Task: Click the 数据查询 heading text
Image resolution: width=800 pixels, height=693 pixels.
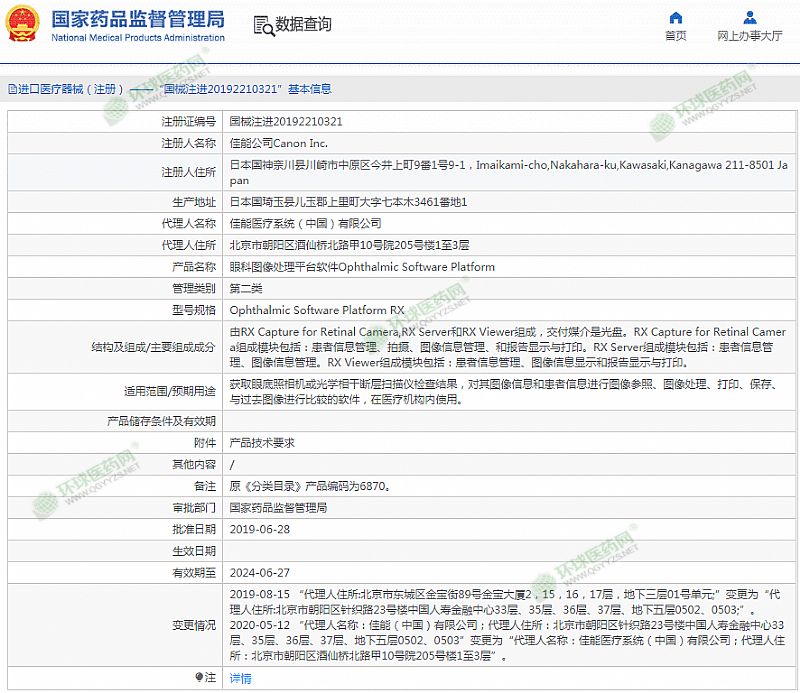Action: pyautogui.click(x=303, y=25)
